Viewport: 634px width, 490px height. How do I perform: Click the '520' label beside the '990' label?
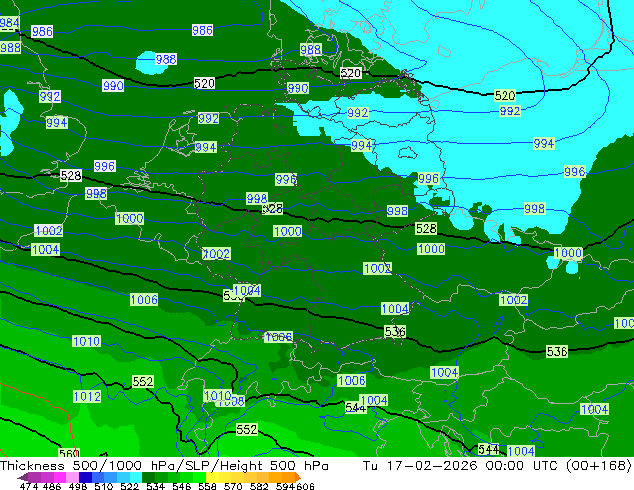click(204, 84)
